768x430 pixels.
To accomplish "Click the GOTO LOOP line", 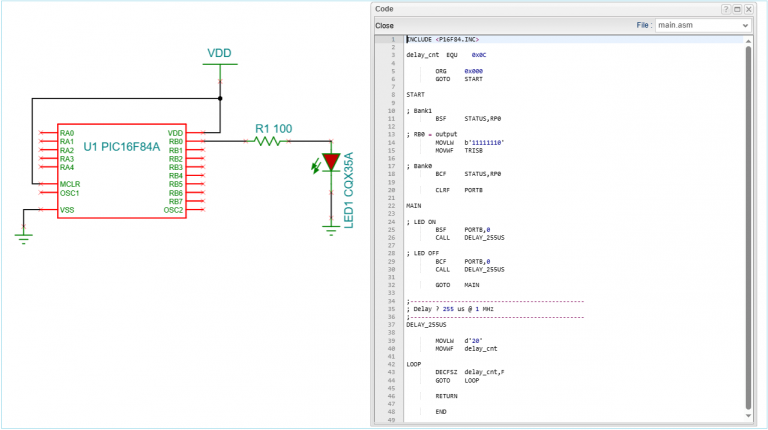I will coord(457,381).
